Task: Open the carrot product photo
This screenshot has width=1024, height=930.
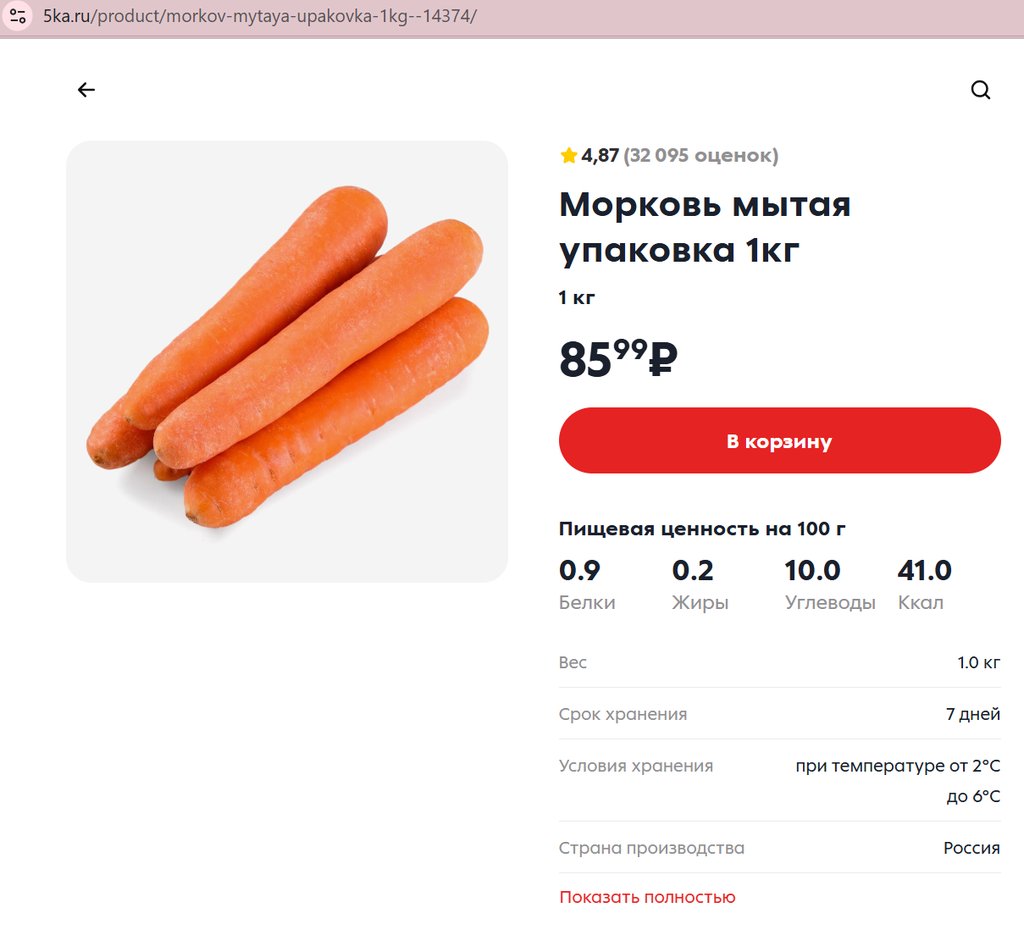Action: click(287, 361)
